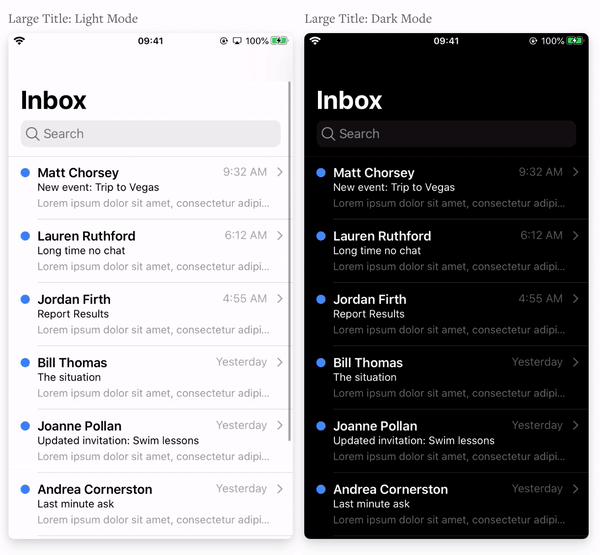Tap the 09:41 clock in light mode
Viewport: 600px width, 555px height.
150,41
